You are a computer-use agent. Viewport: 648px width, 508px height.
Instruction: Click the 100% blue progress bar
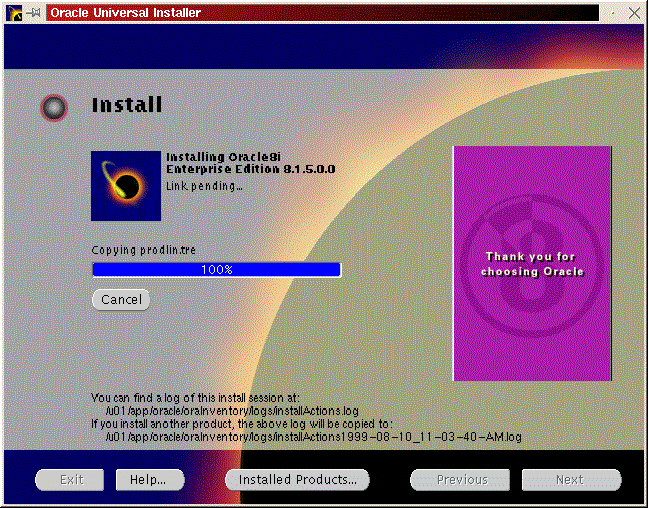216,270
